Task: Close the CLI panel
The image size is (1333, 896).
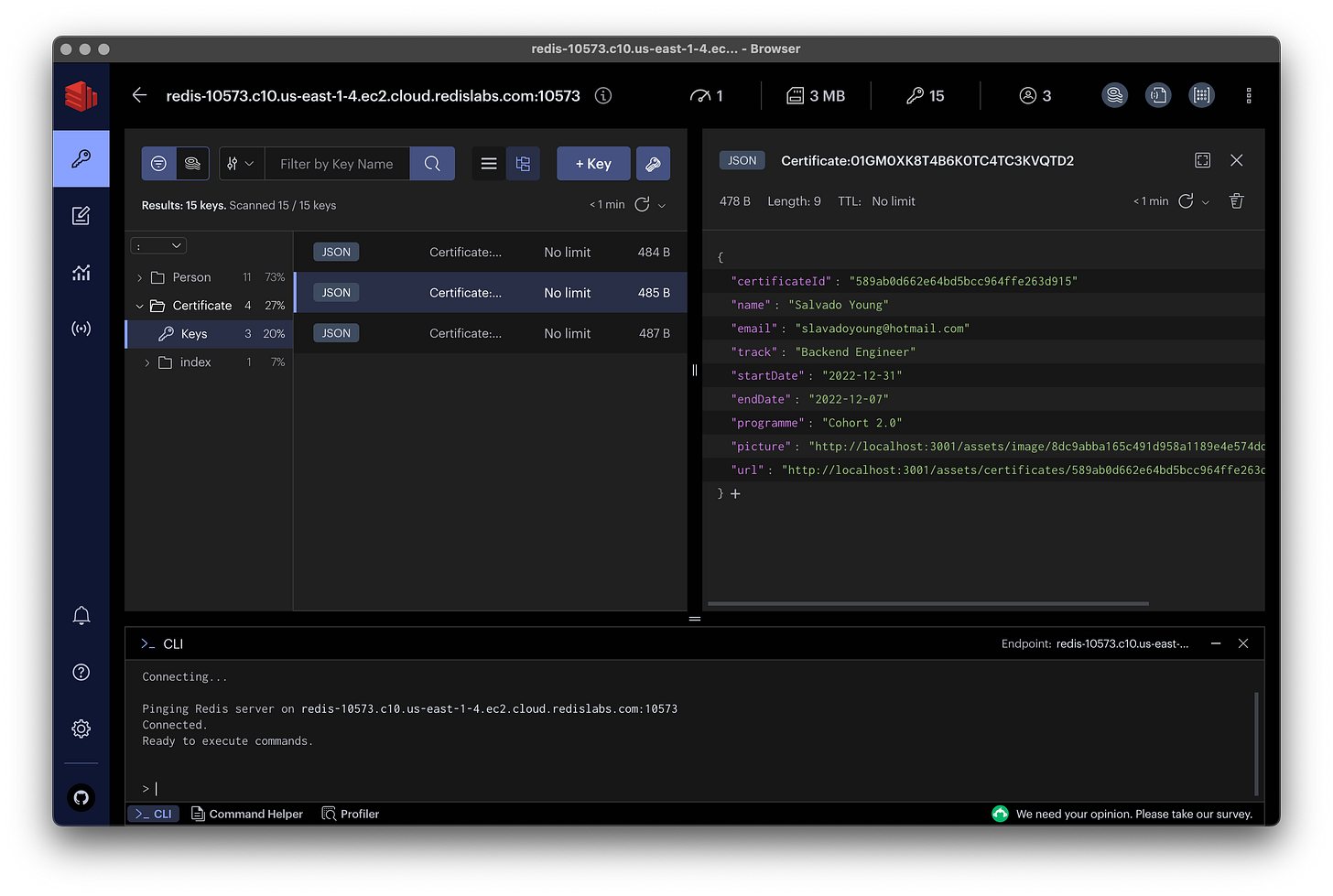Action: pos(1243,643)
